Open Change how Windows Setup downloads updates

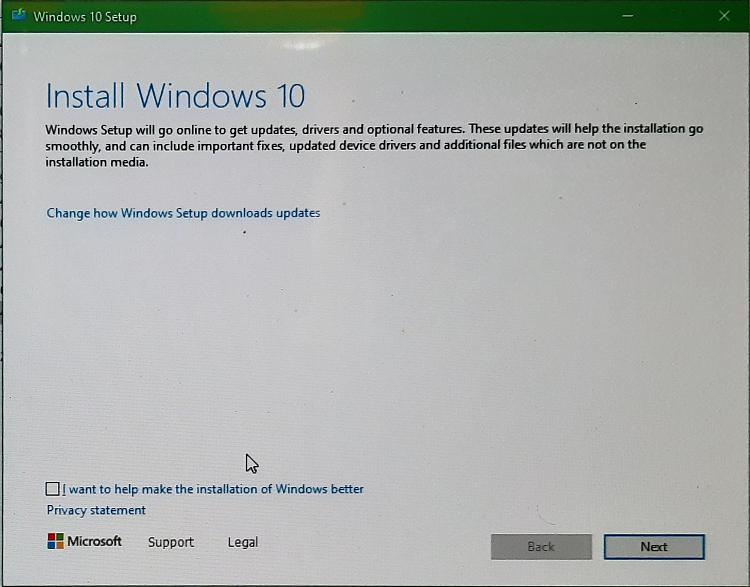coord(183,213)
